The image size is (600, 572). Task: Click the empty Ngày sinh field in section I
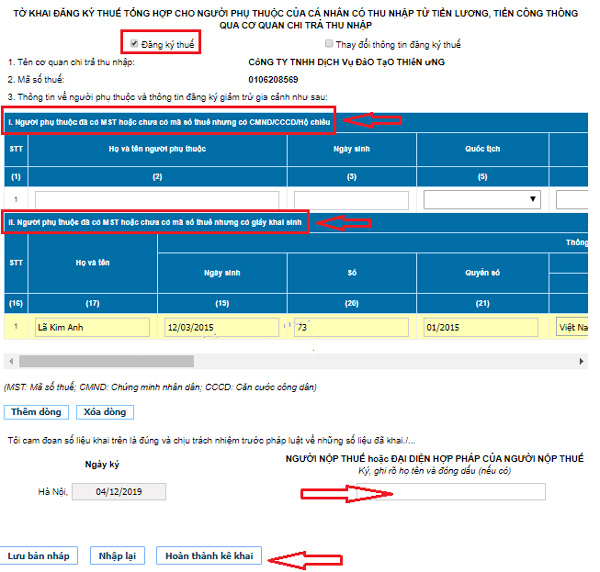[354, 199]
